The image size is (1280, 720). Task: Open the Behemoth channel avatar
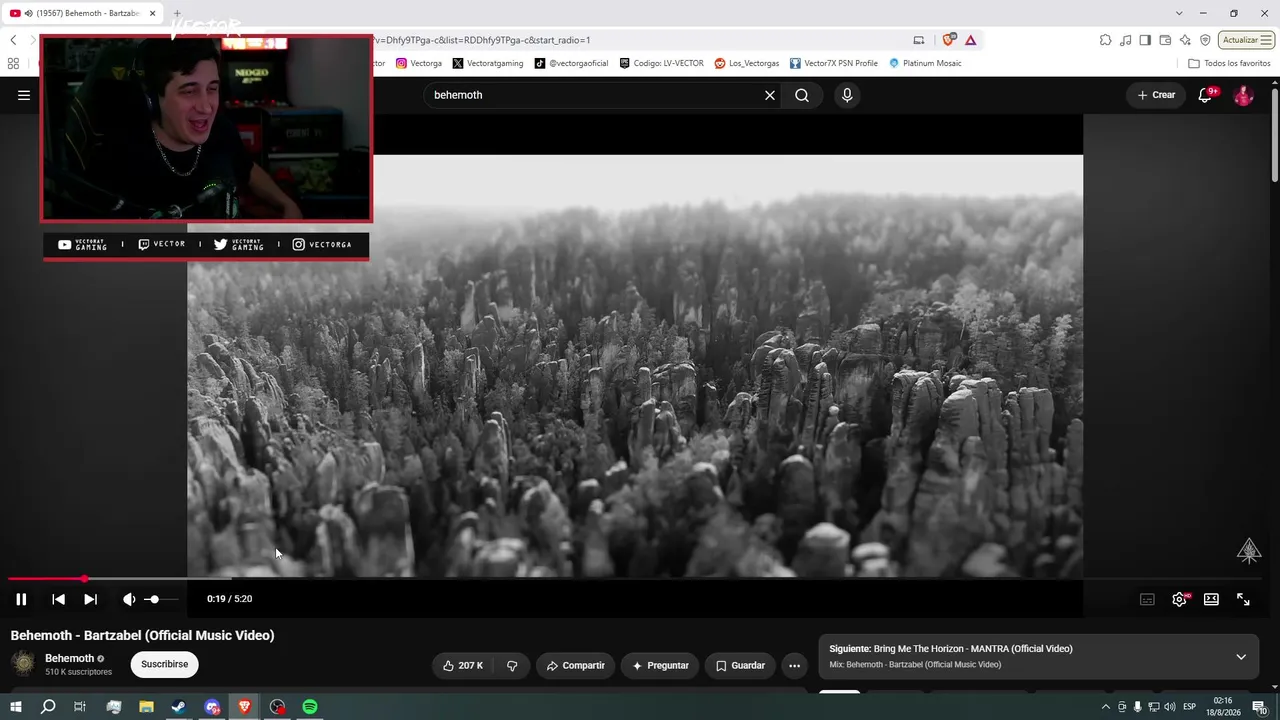[x=23, y=663]
